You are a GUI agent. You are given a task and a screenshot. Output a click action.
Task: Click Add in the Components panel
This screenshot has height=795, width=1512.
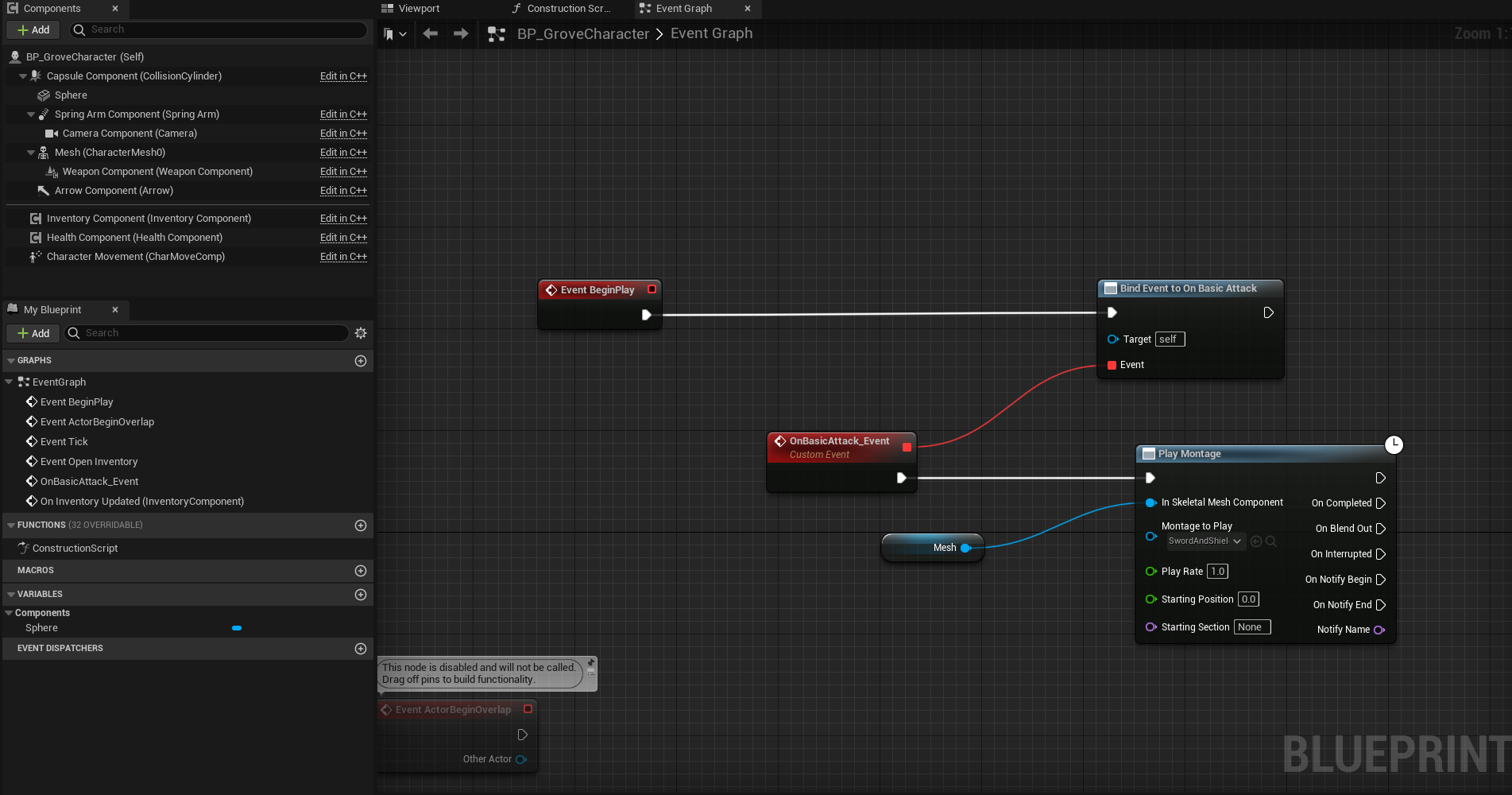tap(33, 29)
